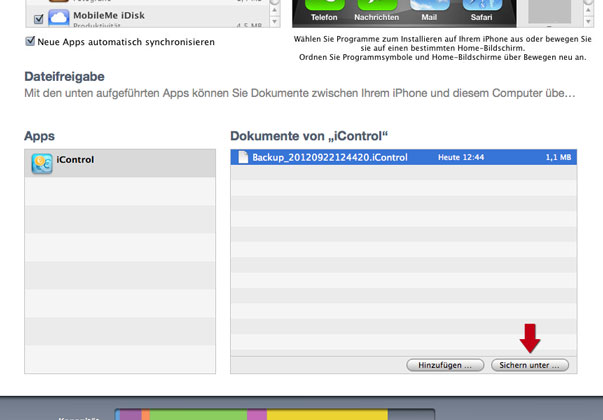Click the Dateifreigabe heading
Viewport: 603px width, 420px height.
64,76
